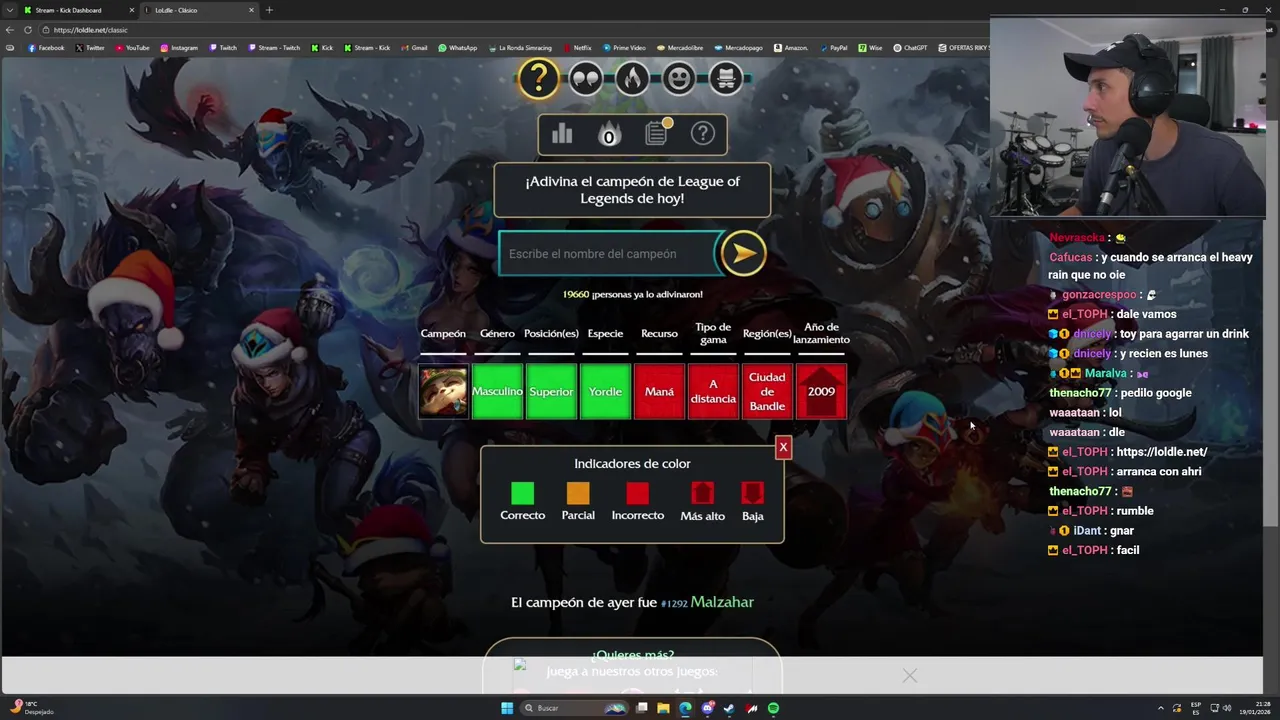Open the Instagram bookmark
Viewport: 1280px width, 720px height.
[x=179, y=48]
